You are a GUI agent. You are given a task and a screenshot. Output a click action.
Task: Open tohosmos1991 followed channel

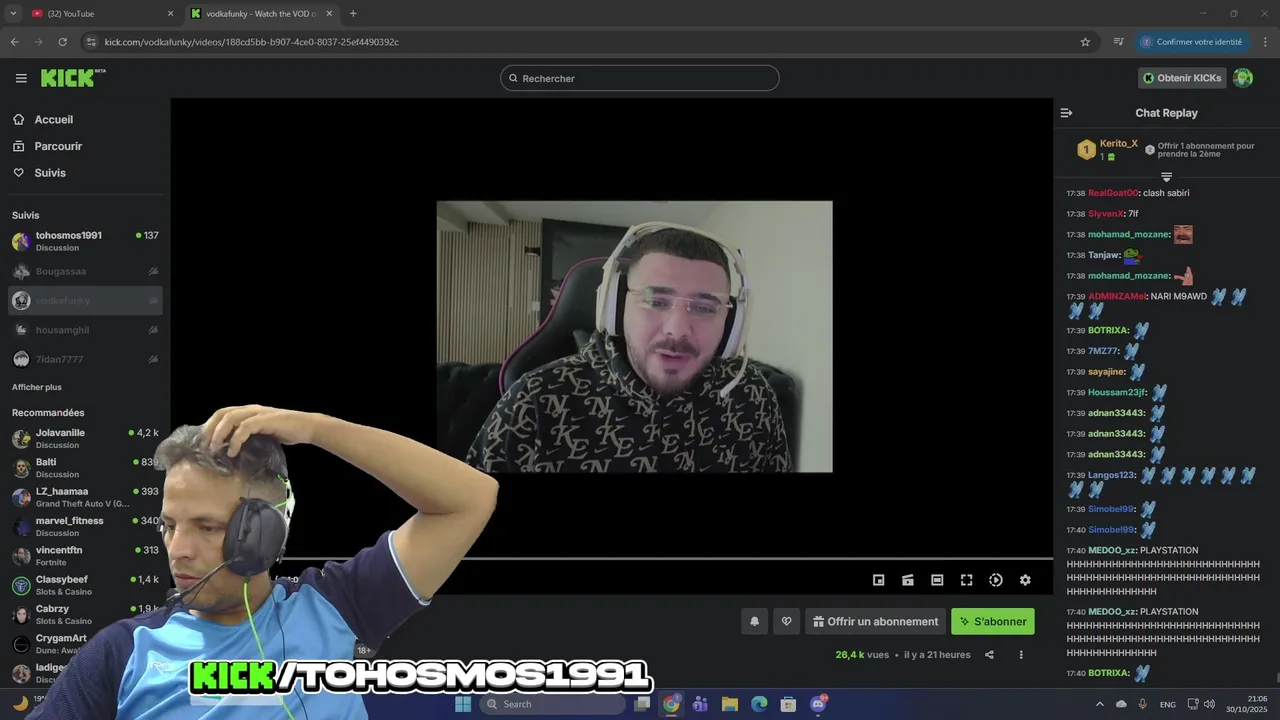(85, 241)
